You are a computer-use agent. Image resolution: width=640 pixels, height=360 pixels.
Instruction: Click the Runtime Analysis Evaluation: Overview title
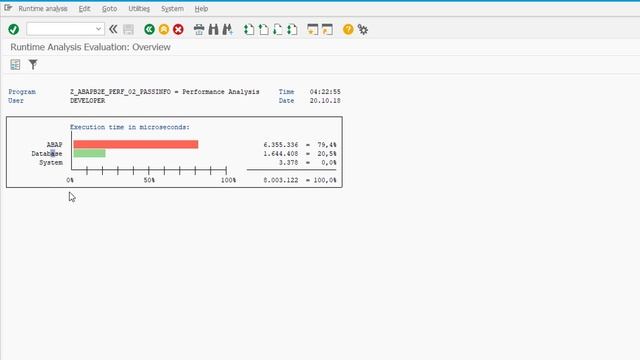click(x=90, y=47)
